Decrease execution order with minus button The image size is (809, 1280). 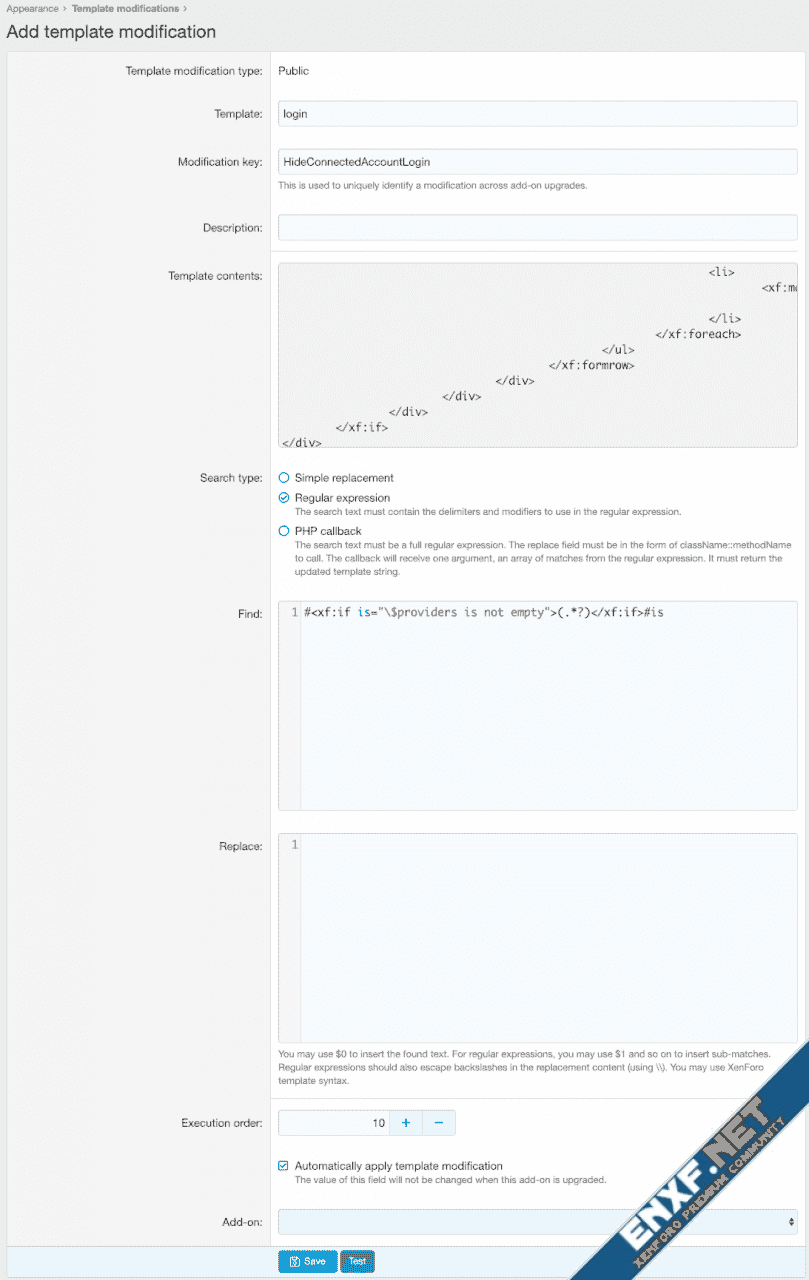(x=439, y=1123)
